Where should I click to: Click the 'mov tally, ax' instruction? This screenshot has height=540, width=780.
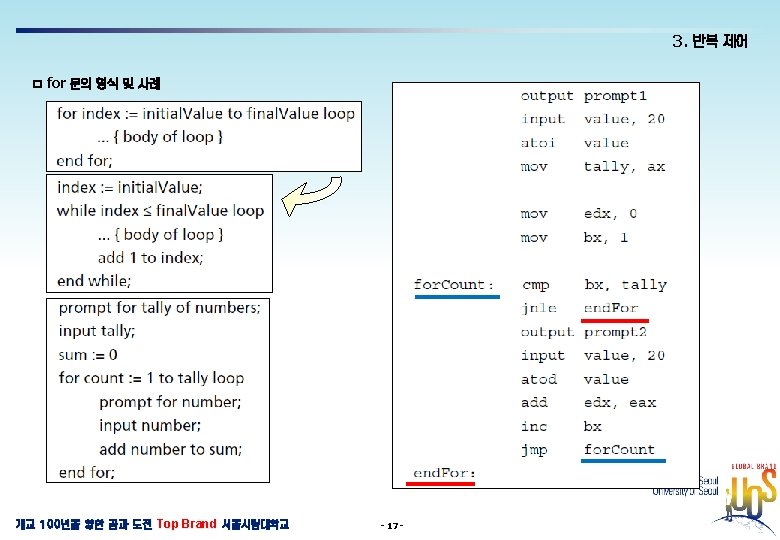pos(592,167)
